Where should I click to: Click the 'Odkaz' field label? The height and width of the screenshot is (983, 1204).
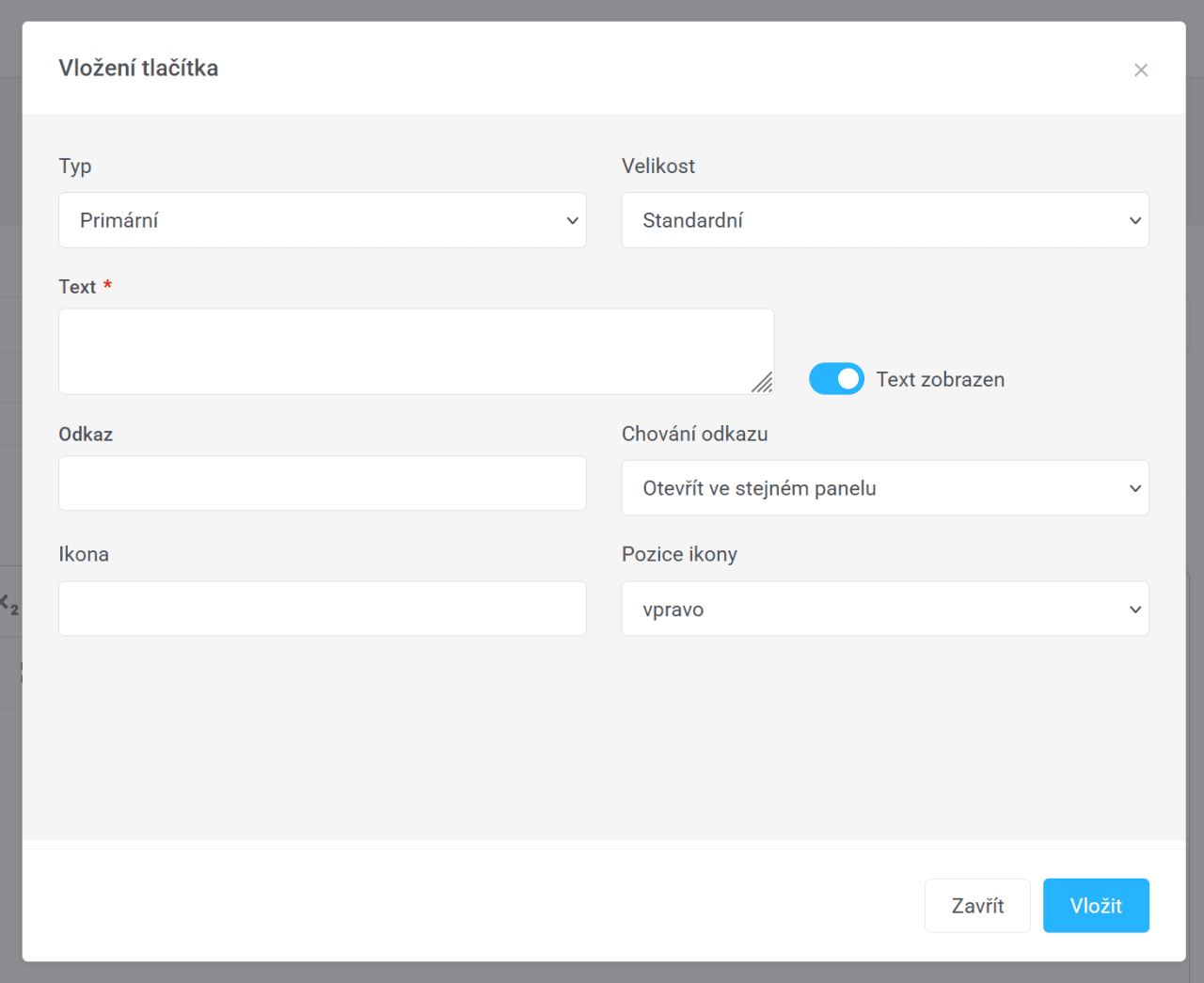tap(86, 435)
